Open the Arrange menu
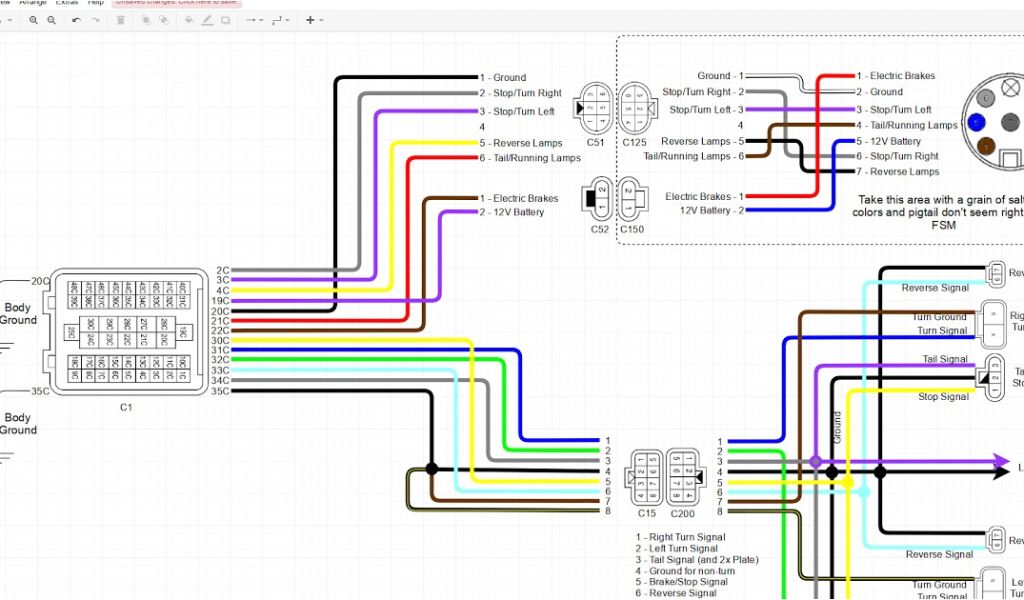1024x600 pixels. tap(32, 3)
